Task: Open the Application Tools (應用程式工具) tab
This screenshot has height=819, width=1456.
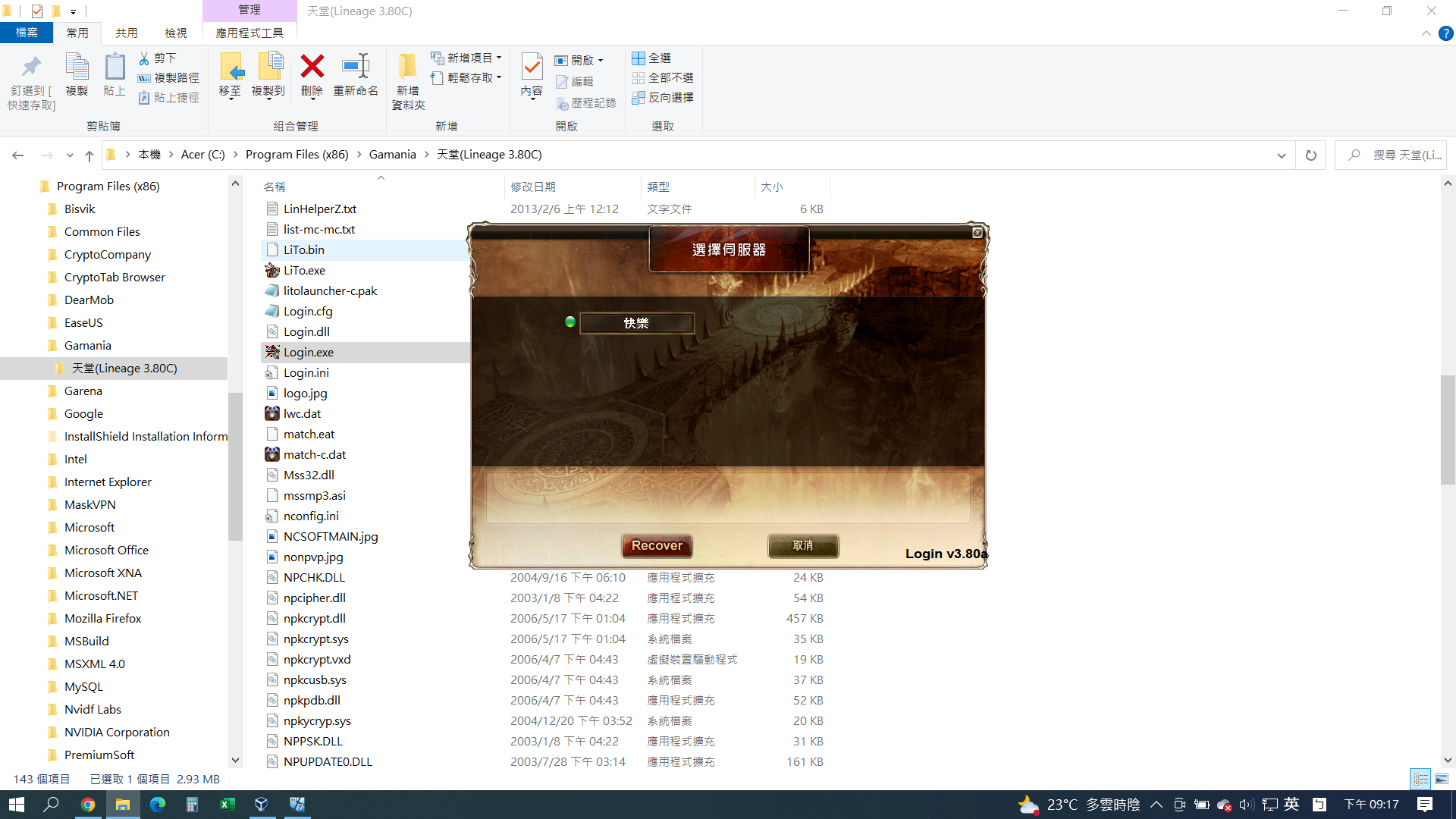Action: click(x=249, y=33)
